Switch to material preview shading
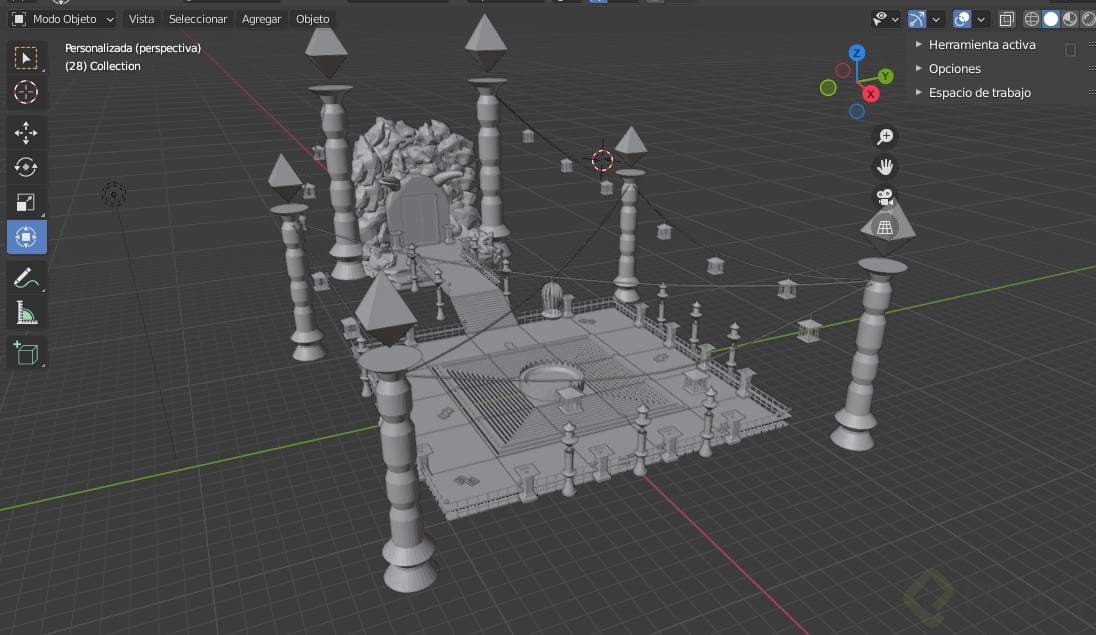 [1069, 19]
